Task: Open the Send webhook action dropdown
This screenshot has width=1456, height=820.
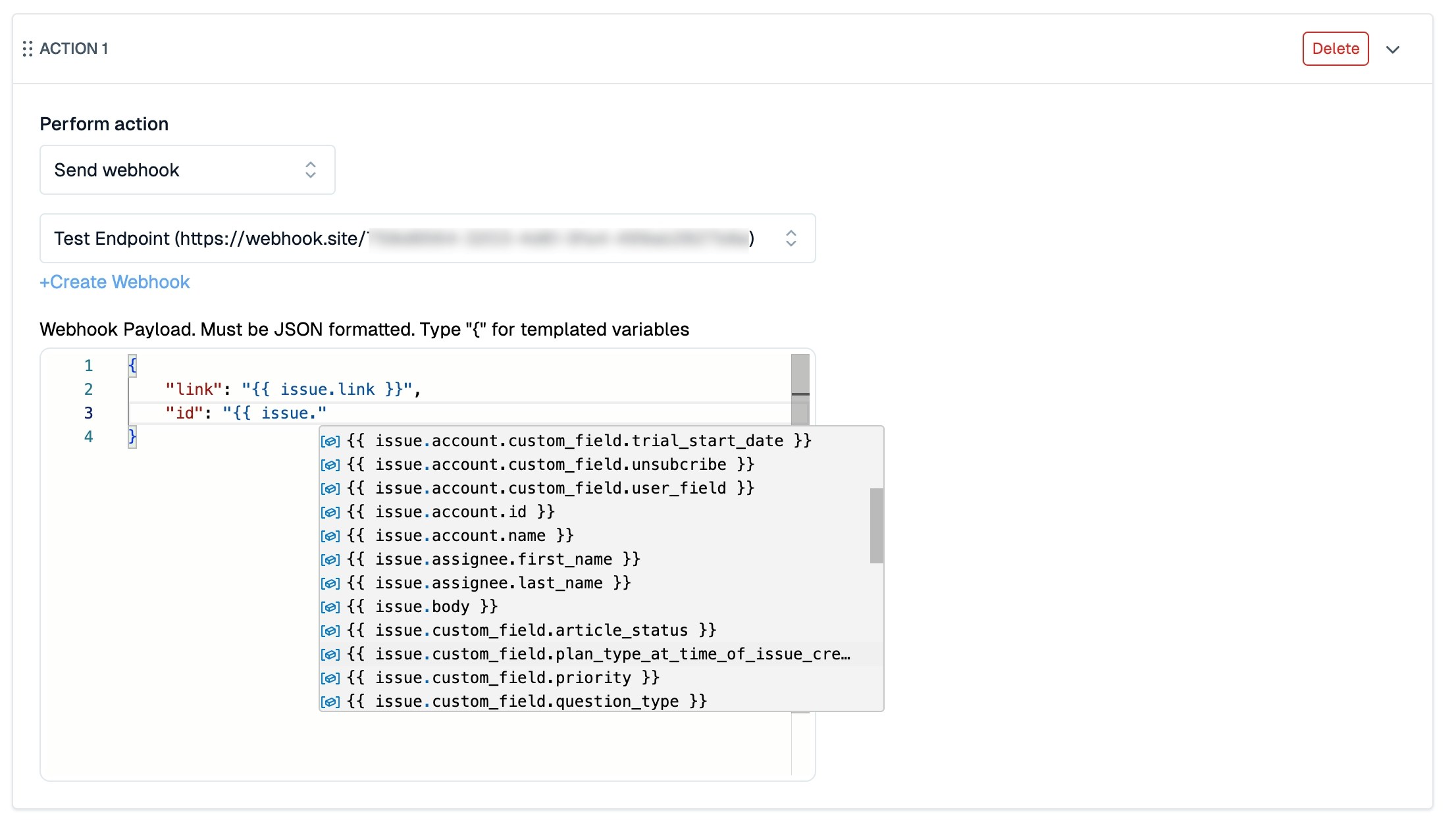Action: [188, 170]
